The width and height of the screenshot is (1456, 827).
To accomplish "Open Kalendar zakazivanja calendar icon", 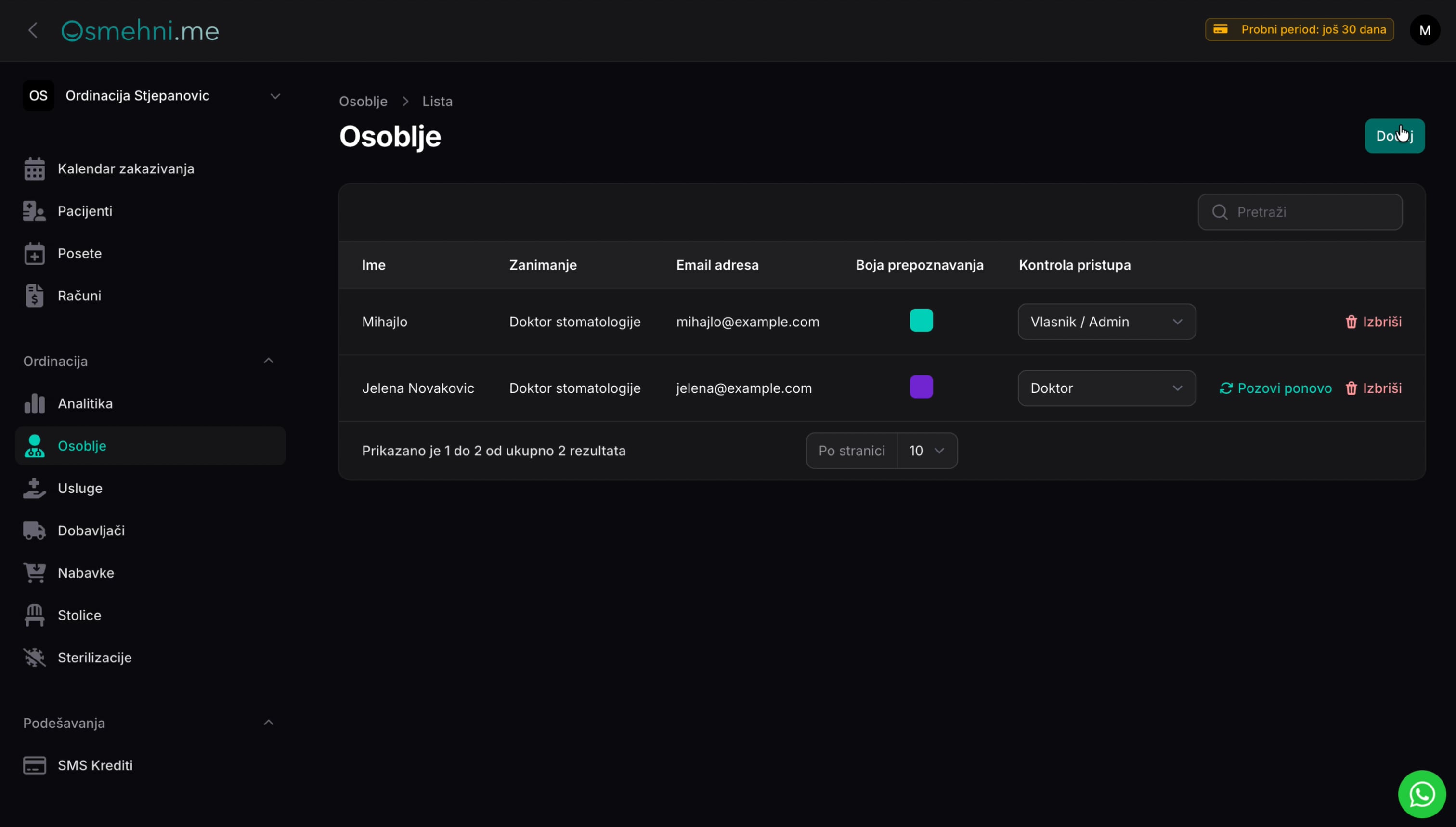I will pos(34,168).
